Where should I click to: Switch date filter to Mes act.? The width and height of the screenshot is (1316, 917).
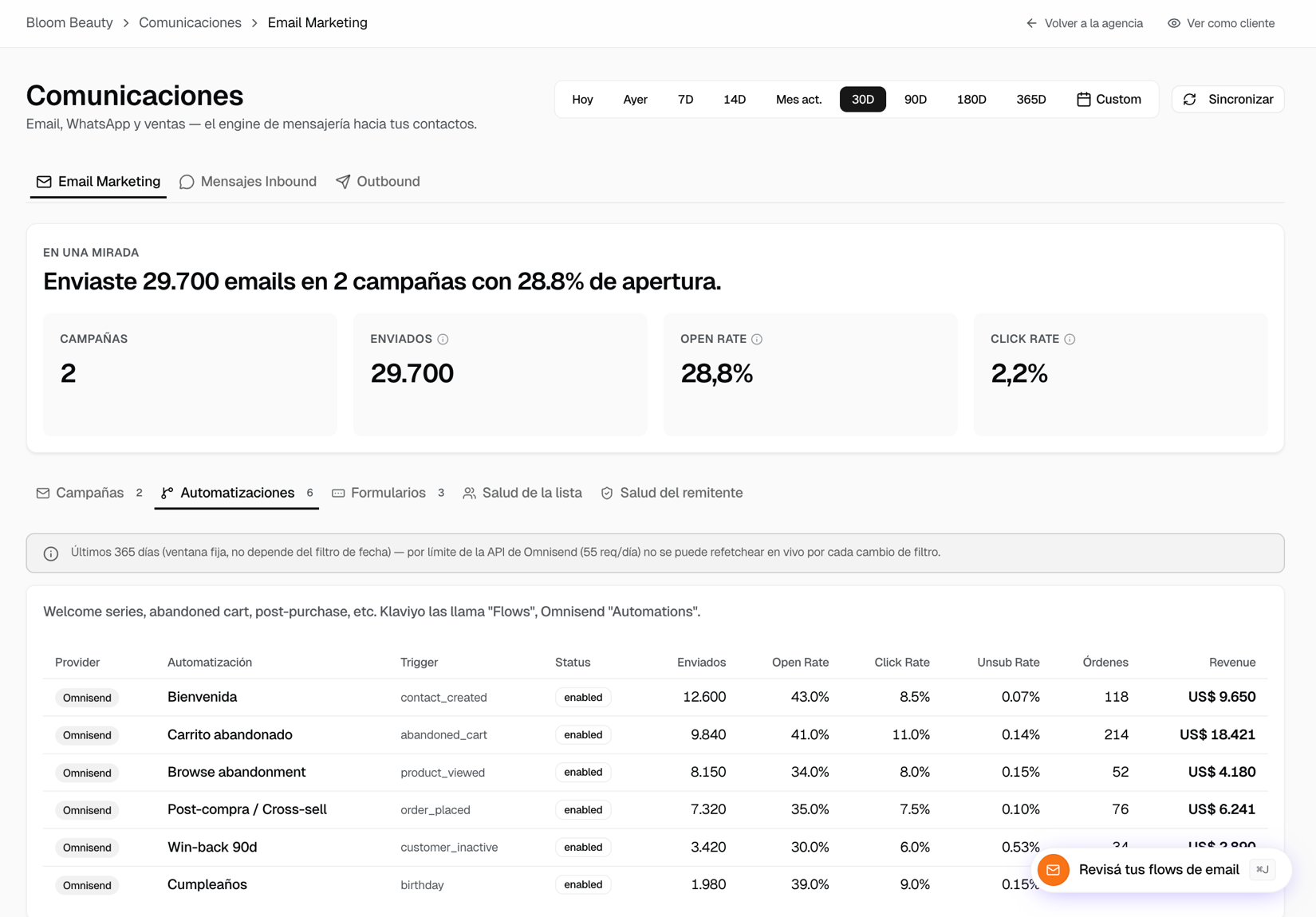tap(798, 100)
